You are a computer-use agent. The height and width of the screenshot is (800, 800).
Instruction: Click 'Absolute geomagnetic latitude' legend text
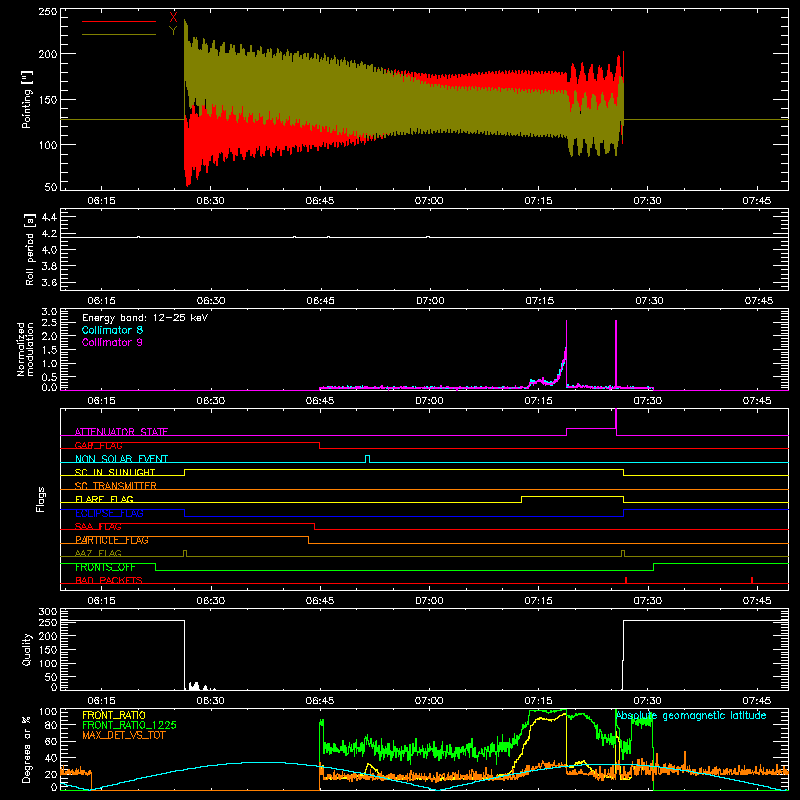pos(691,715)
